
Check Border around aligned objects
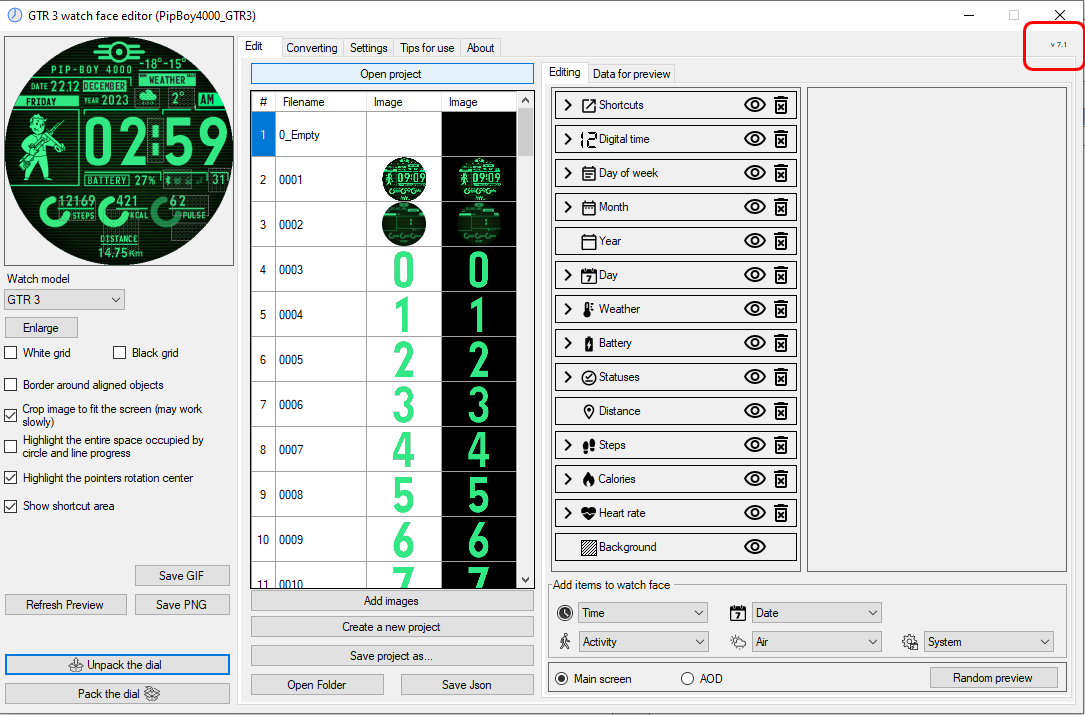[x=10, y=385]
